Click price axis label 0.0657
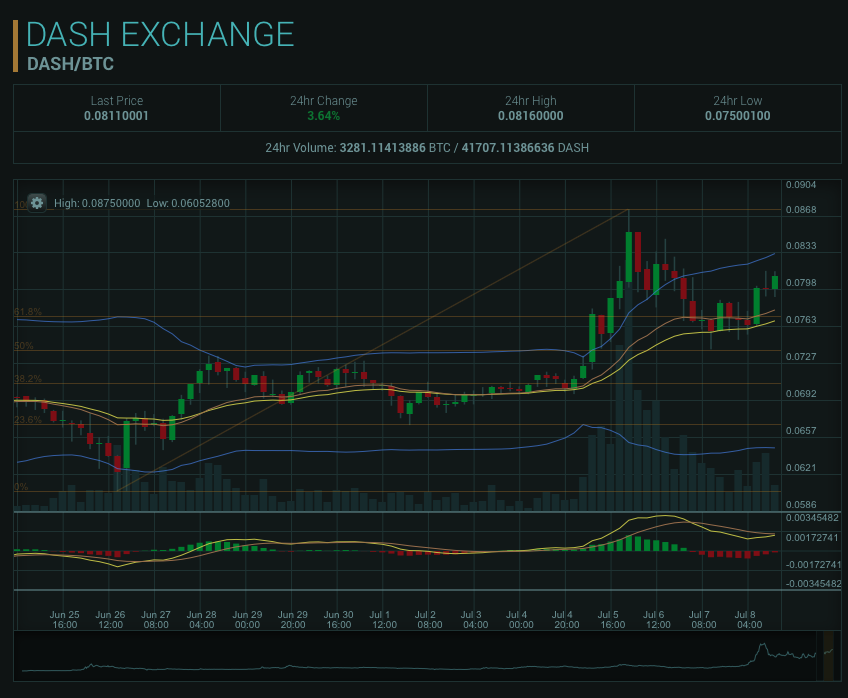Viewport: 848px width, 698px height. click(x=801, y=431)
